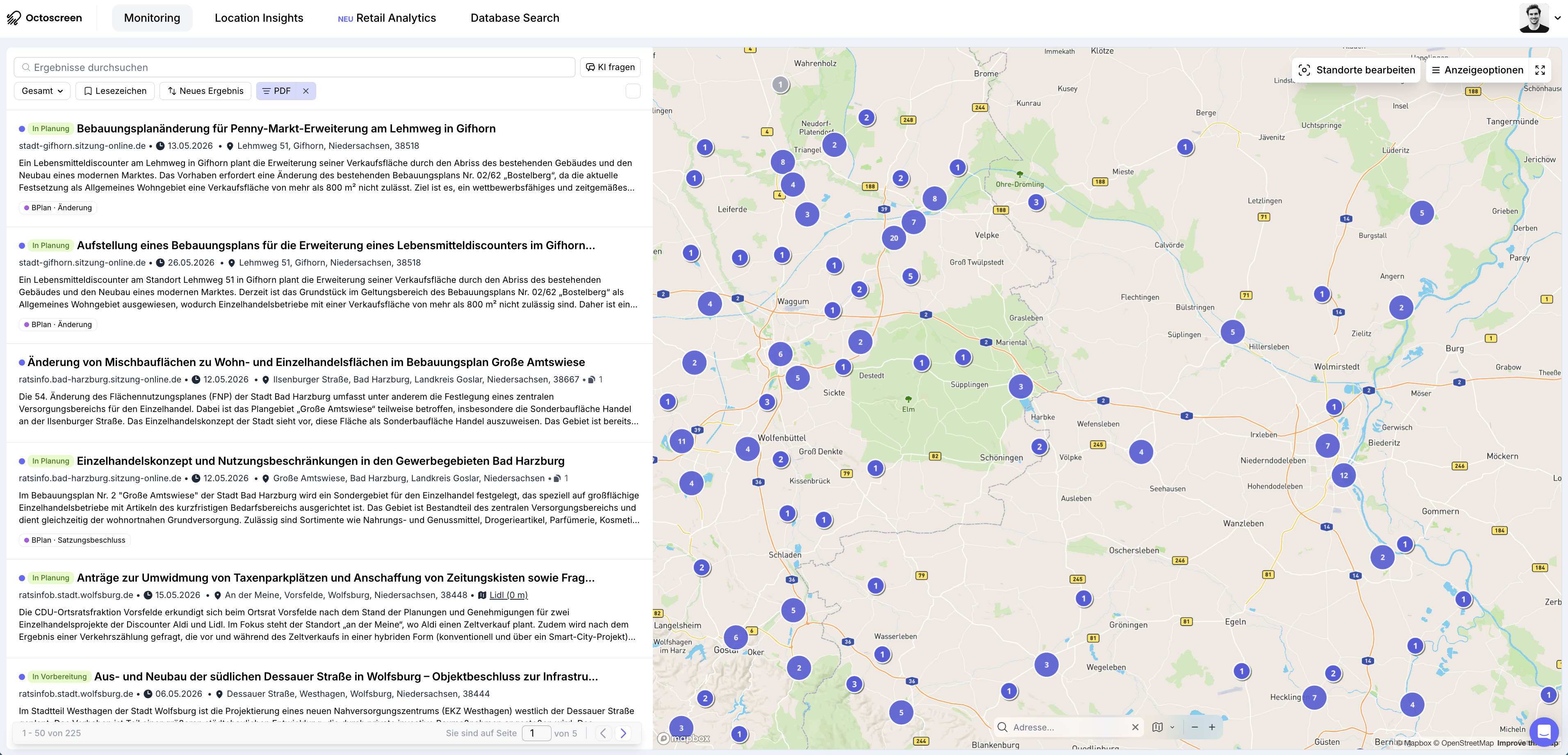Zoom out map with minus button
1568x755 pixels.
tap(1195, 727)
